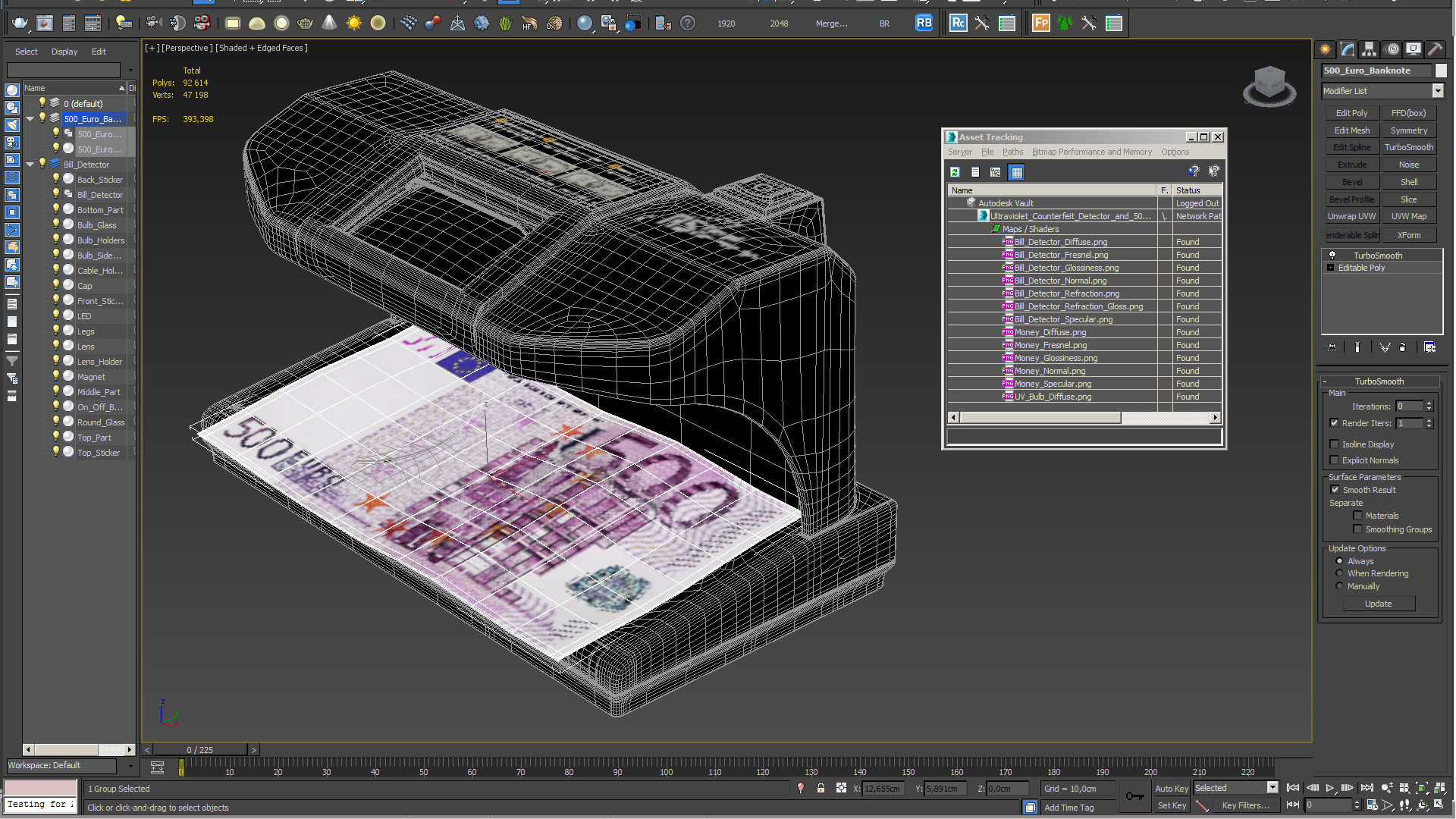This screenshot has height=819, width=1456.
Task: Open the Display command panel tab
Action: pos(1414,49)
